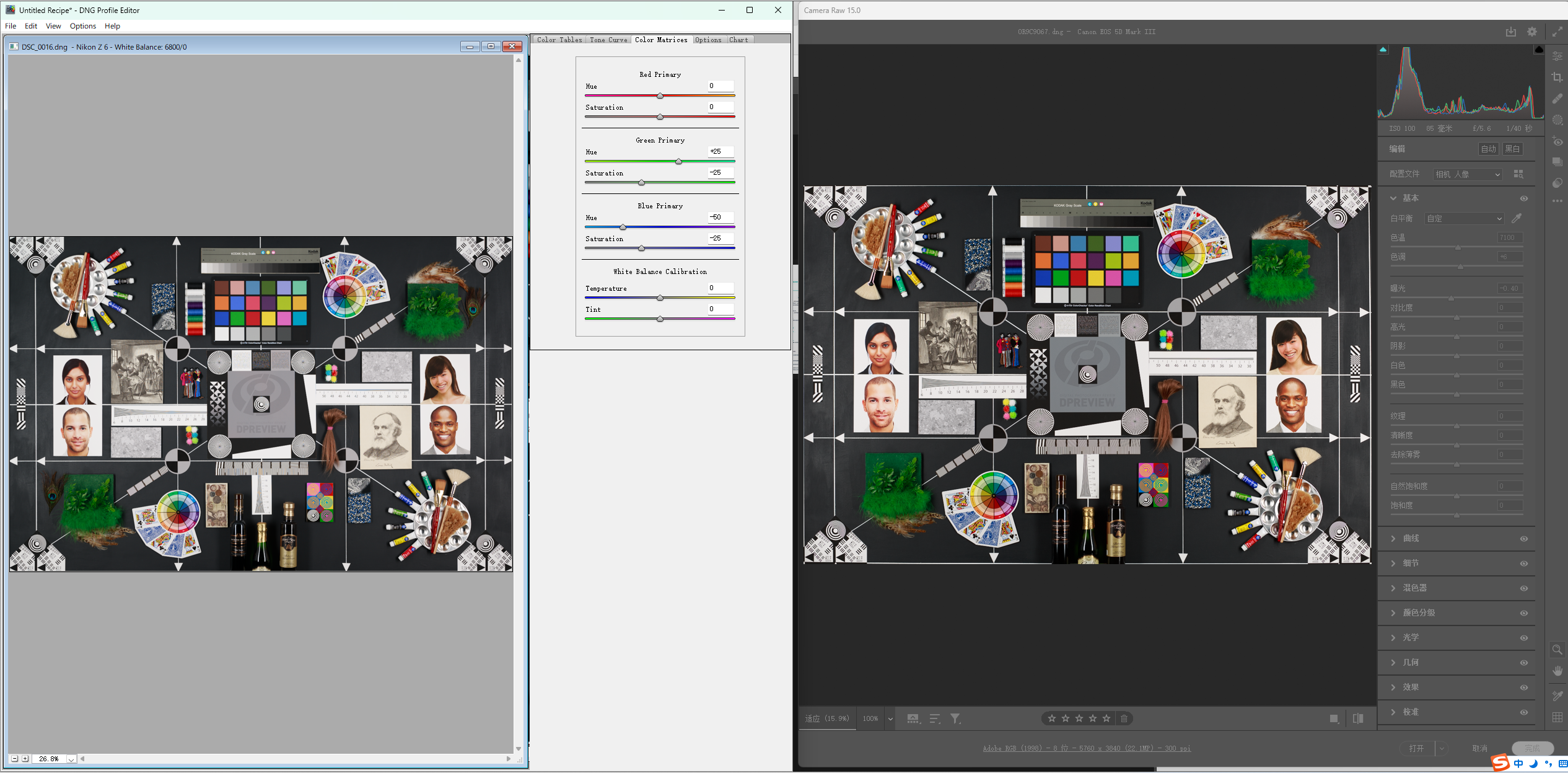Open the Options menu in DNG Profile Editor
Viewport: 1568px width, 773px height.
coord(82,26)
